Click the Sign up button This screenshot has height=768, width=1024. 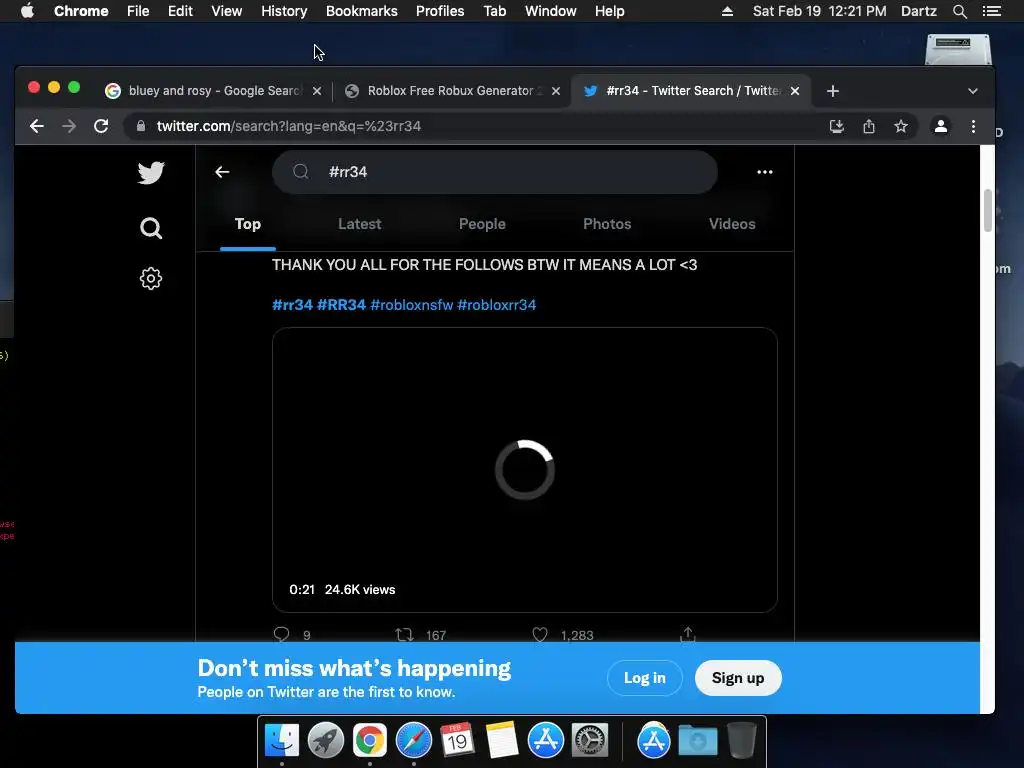(738, 678)
